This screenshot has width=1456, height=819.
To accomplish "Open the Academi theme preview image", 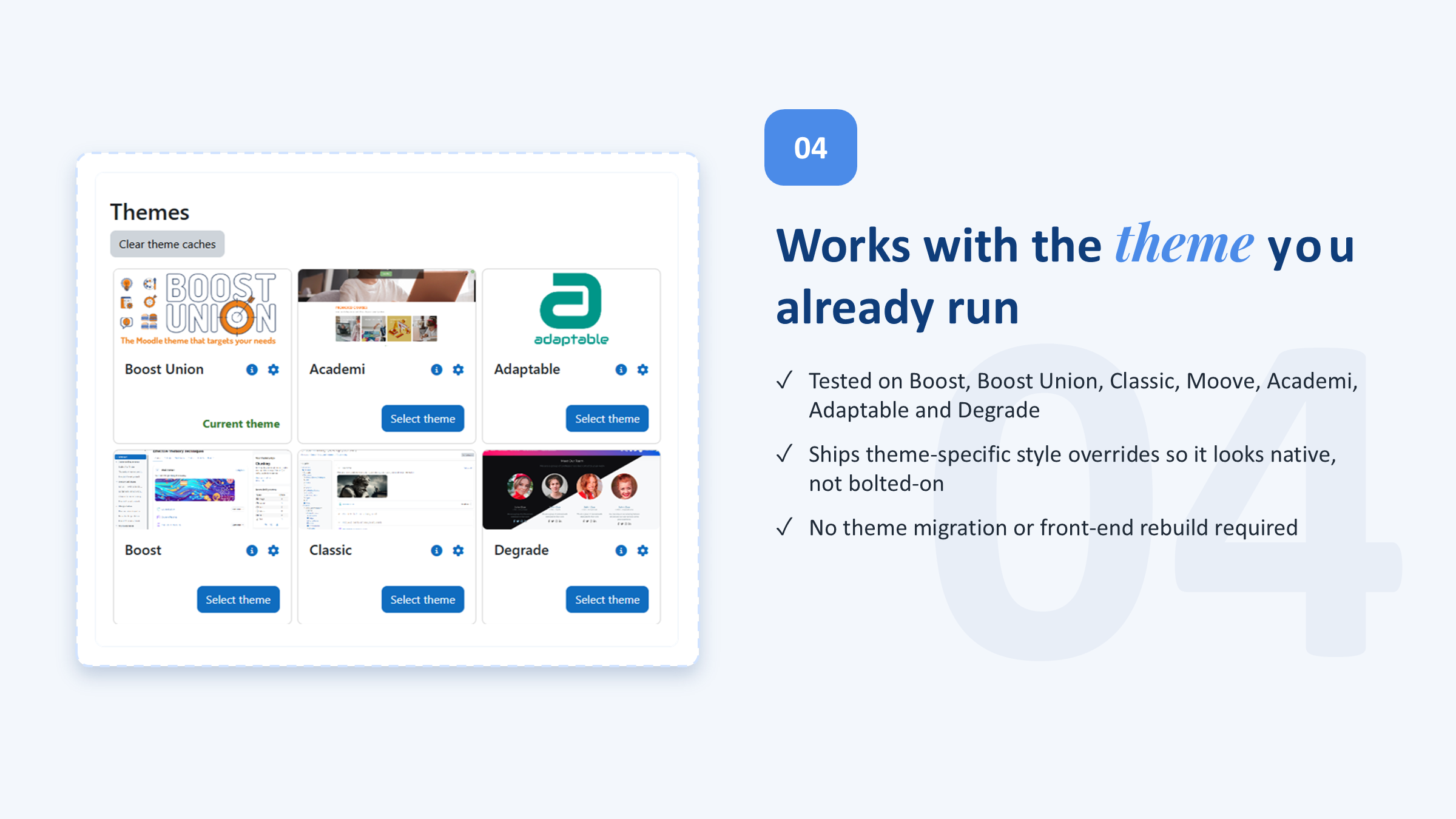I will coord(386,309).
